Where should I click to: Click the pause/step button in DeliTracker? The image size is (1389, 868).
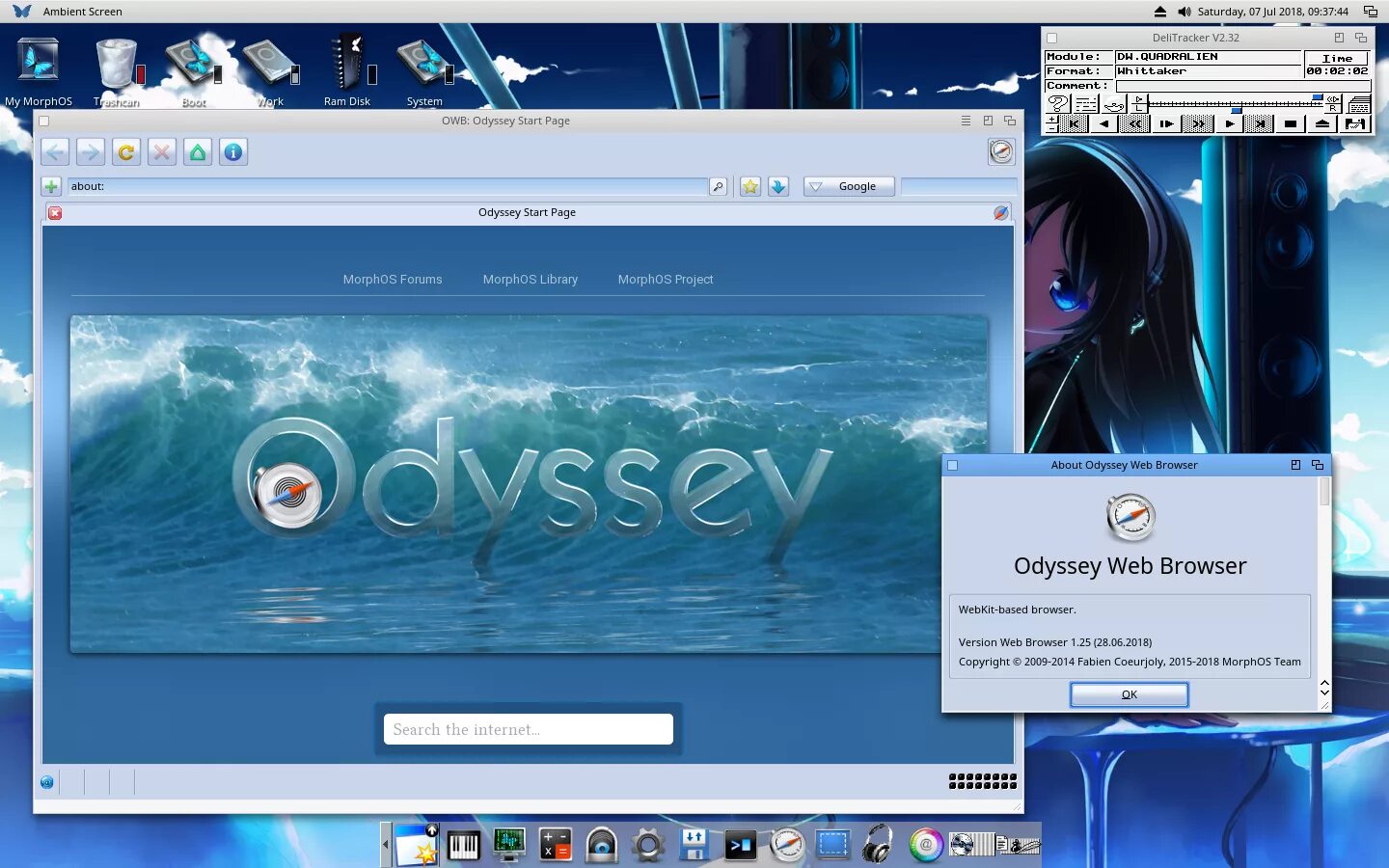(1166, 123)
